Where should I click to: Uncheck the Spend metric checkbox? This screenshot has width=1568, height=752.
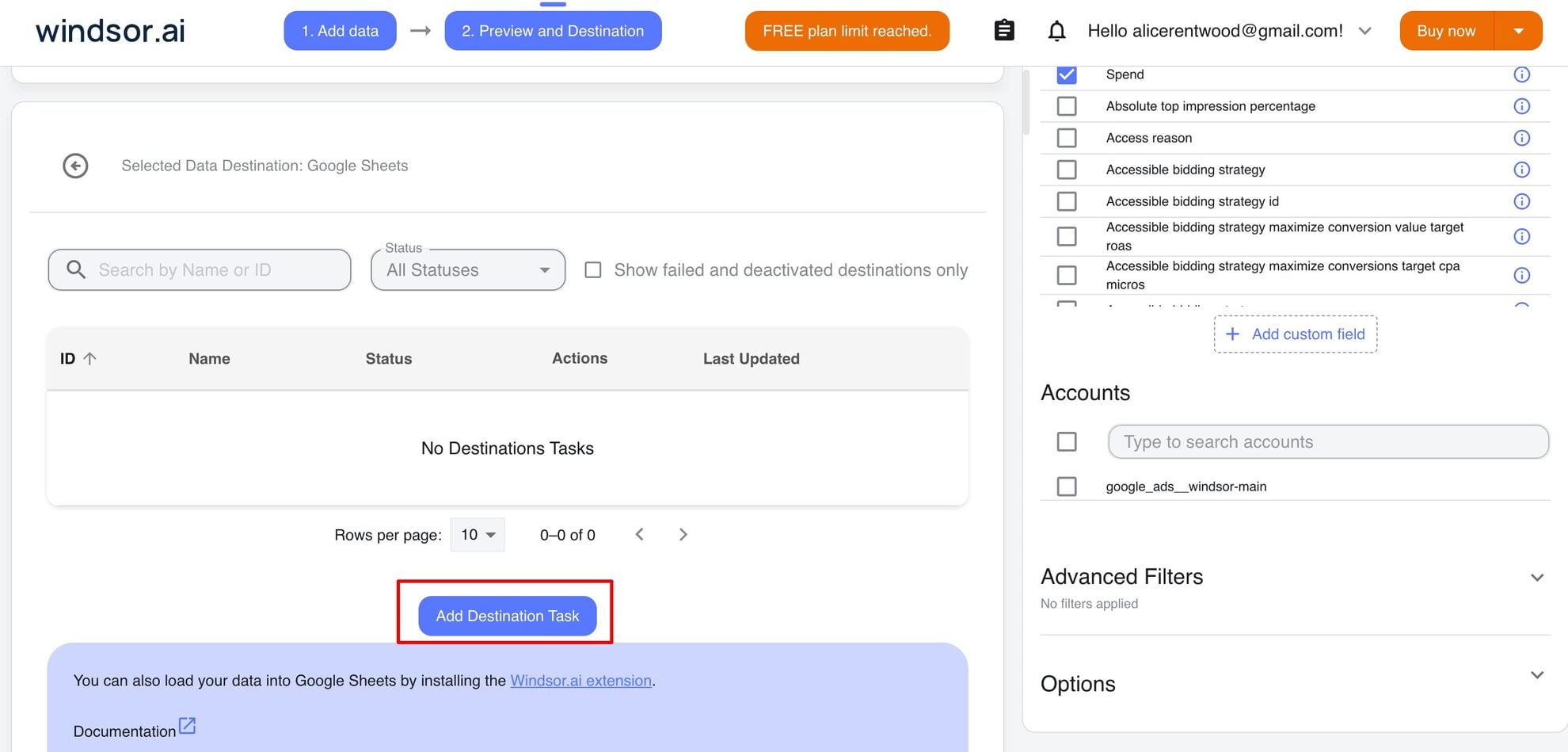tap(1067, 74)
